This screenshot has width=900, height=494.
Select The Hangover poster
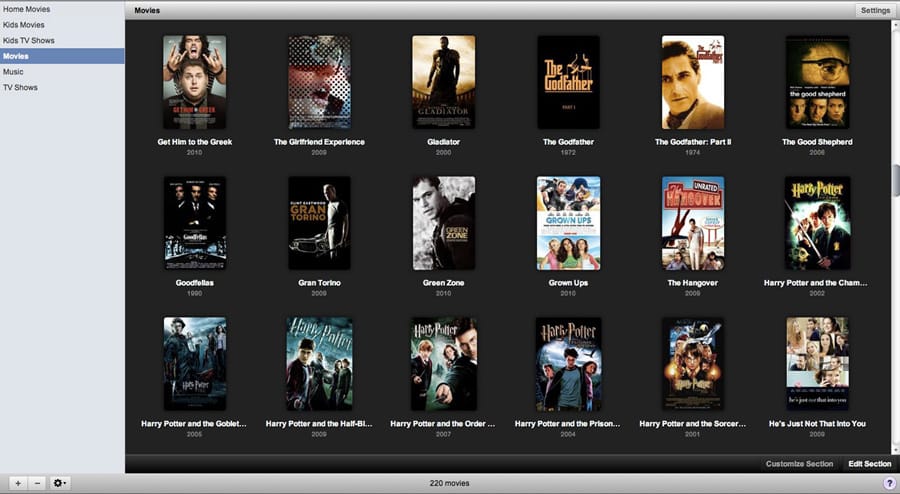click(693, 223)
